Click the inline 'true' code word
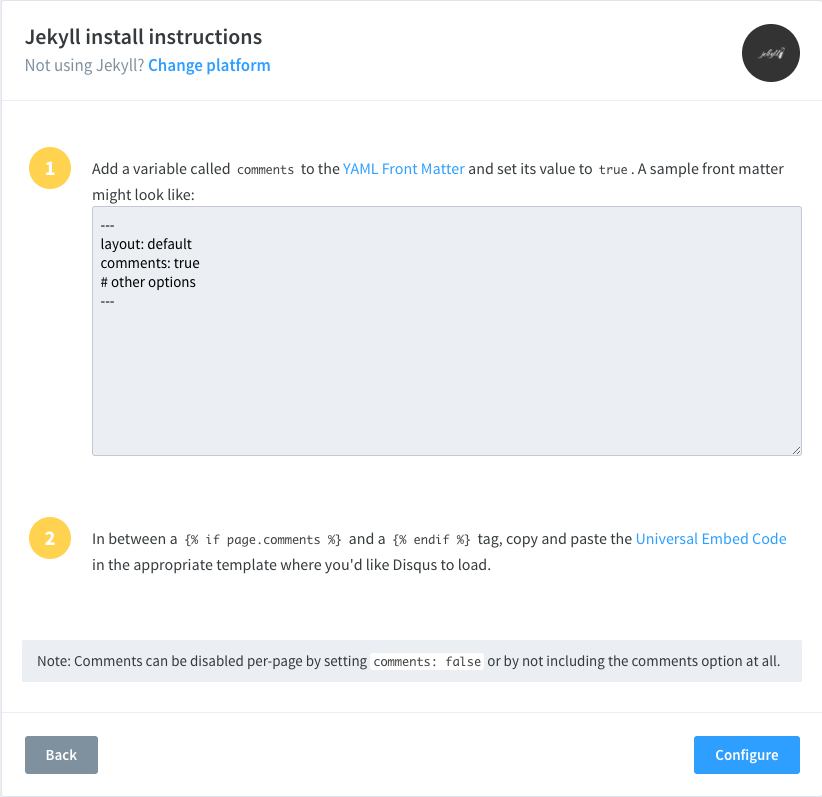822x797 pixels. pos(613,169)
